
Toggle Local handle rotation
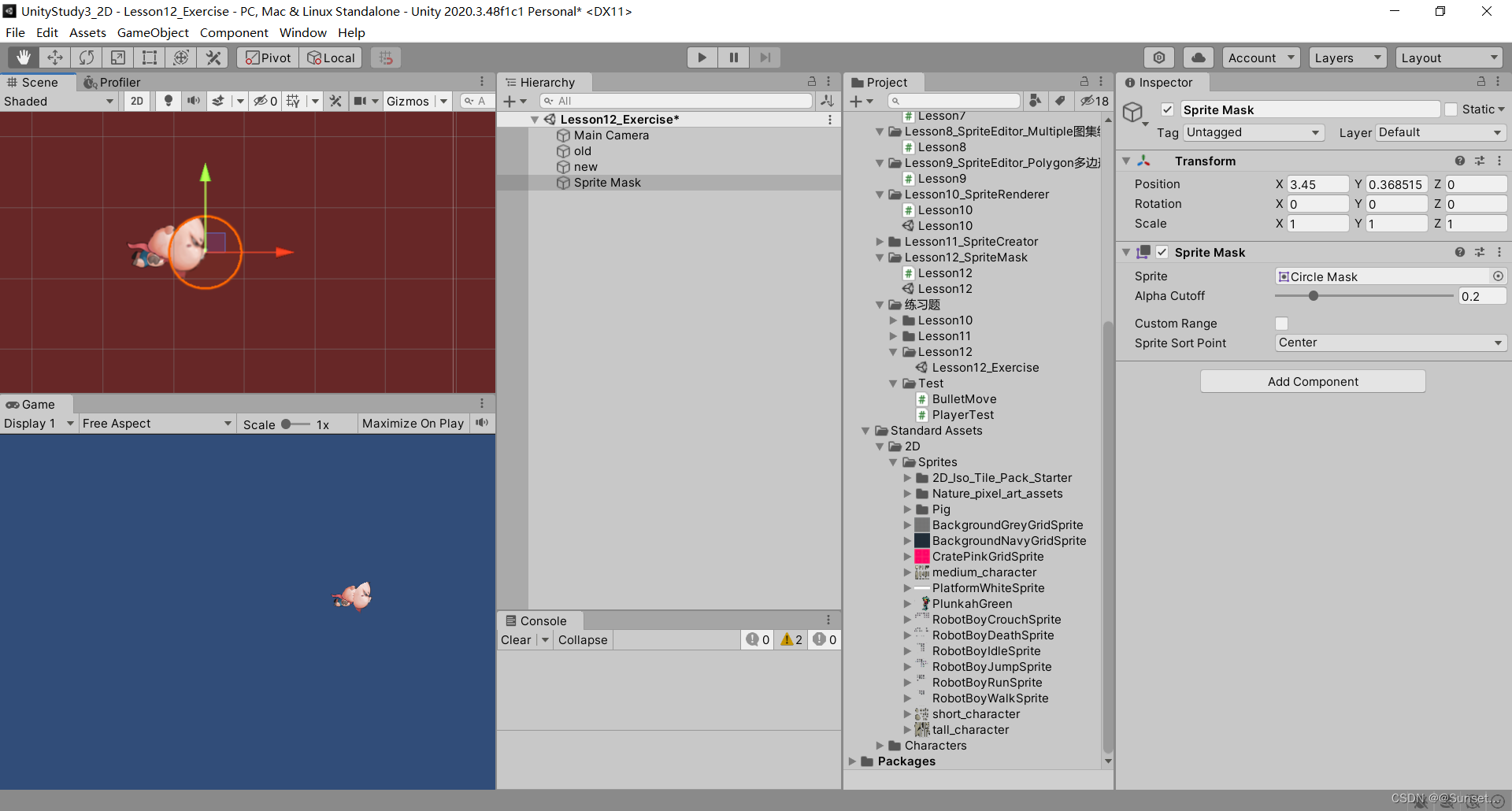331,57
